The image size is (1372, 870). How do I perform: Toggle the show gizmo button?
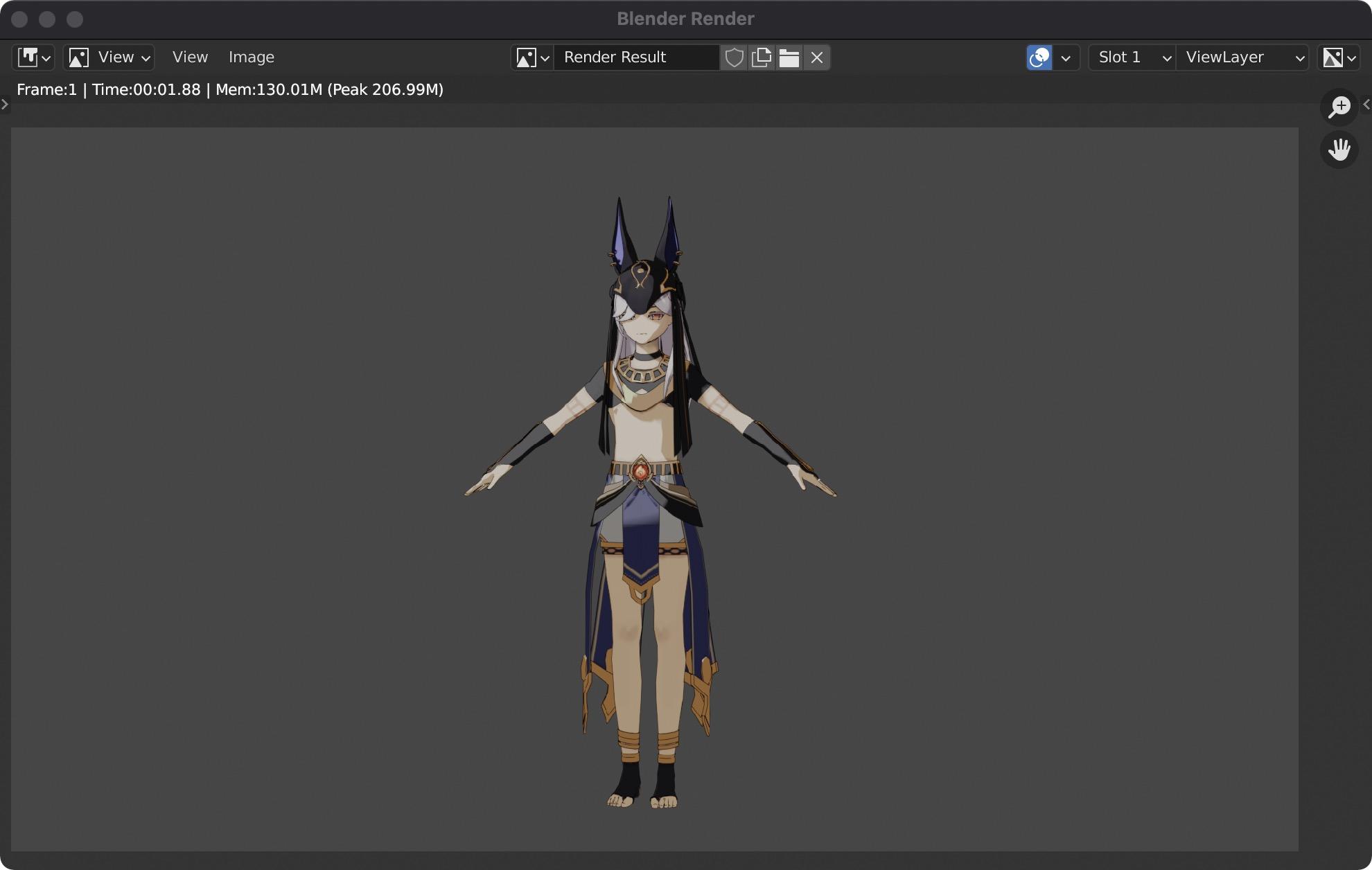(1039, 57)
